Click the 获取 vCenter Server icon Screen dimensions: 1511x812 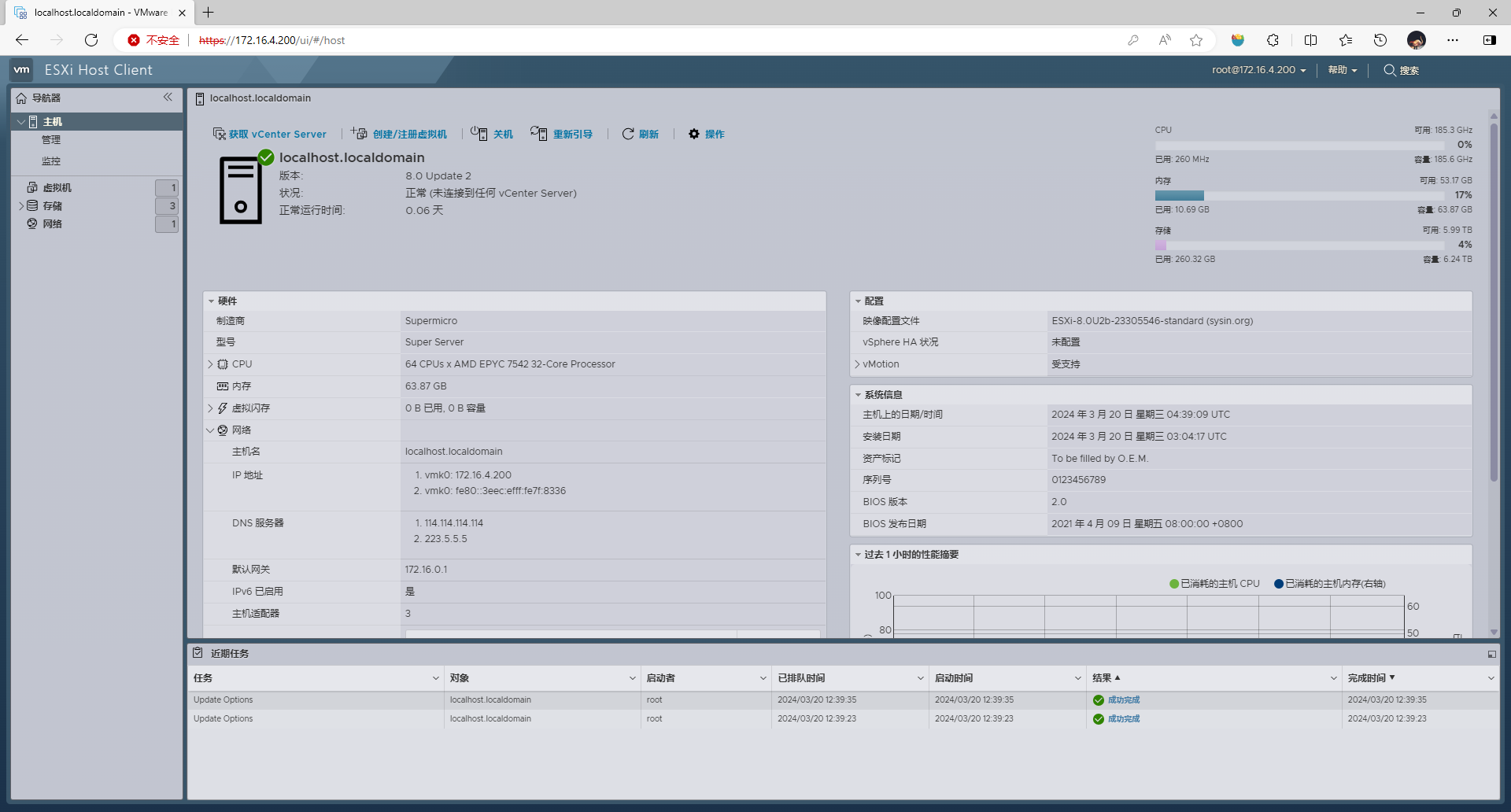click(x=220, y=134)
